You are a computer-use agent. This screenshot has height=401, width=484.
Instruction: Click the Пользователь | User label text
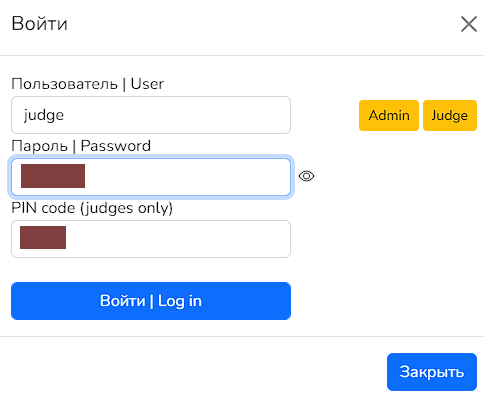(88, 84)
